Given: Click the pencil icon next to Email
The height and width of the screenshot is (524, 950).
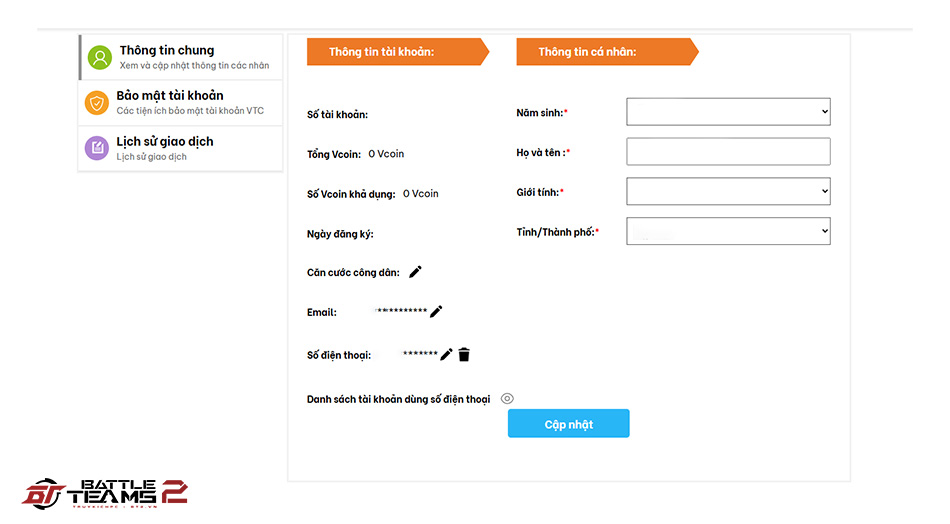Looking at the screenshot, I should click(x=436, y=311).
